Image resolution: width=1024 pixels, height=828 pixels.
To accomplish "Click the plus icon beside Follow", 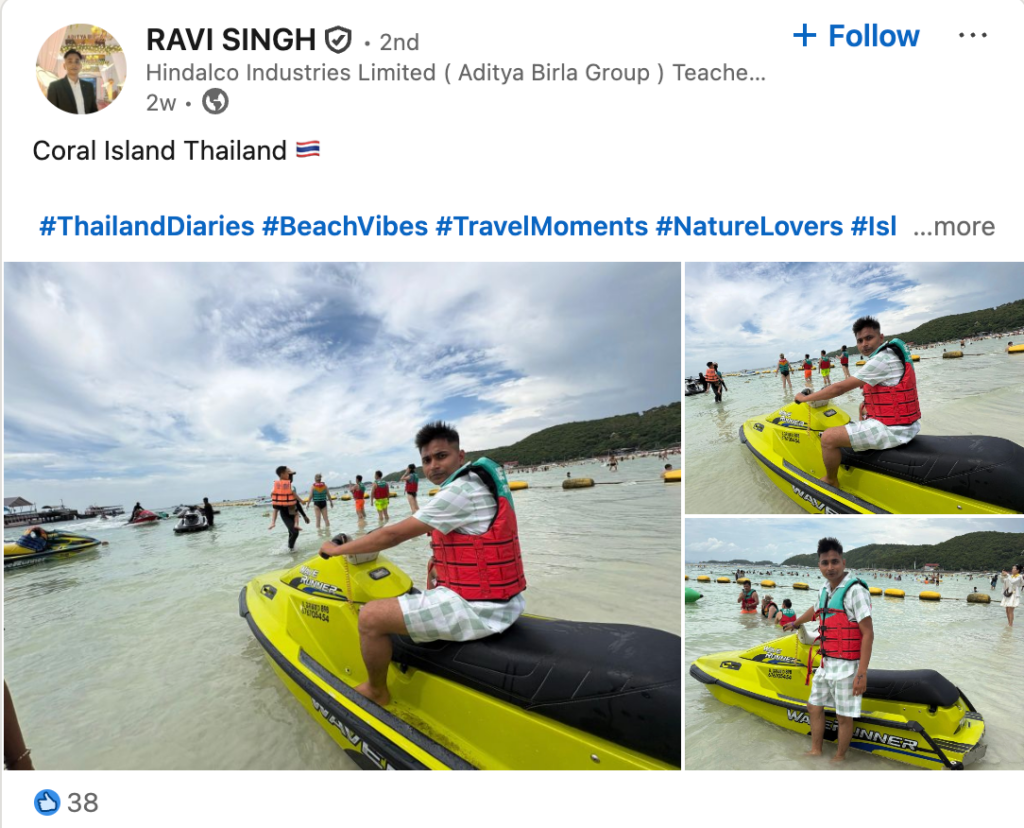I will pyautogui.click(x=805, y=35).
